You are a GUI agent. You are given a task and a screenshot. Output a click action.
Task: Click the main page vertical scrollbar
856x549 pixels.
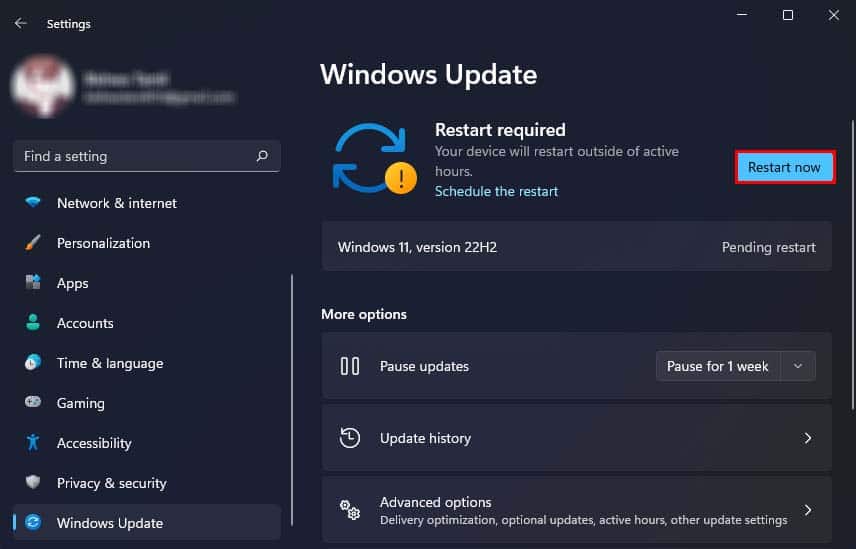(x=853, y=265)
